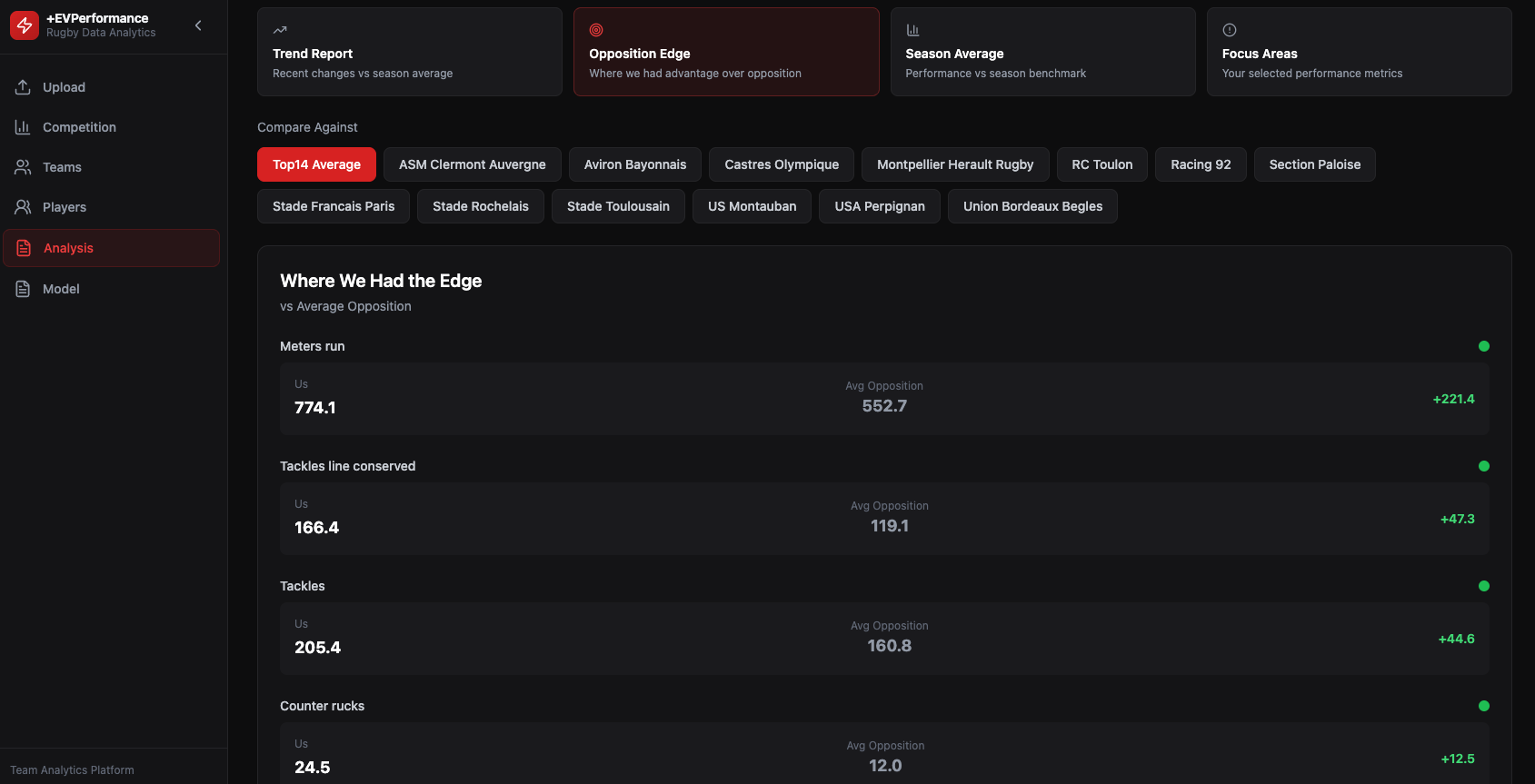
Task: Click the Counter rucks metric label
Action: (322, 706)
